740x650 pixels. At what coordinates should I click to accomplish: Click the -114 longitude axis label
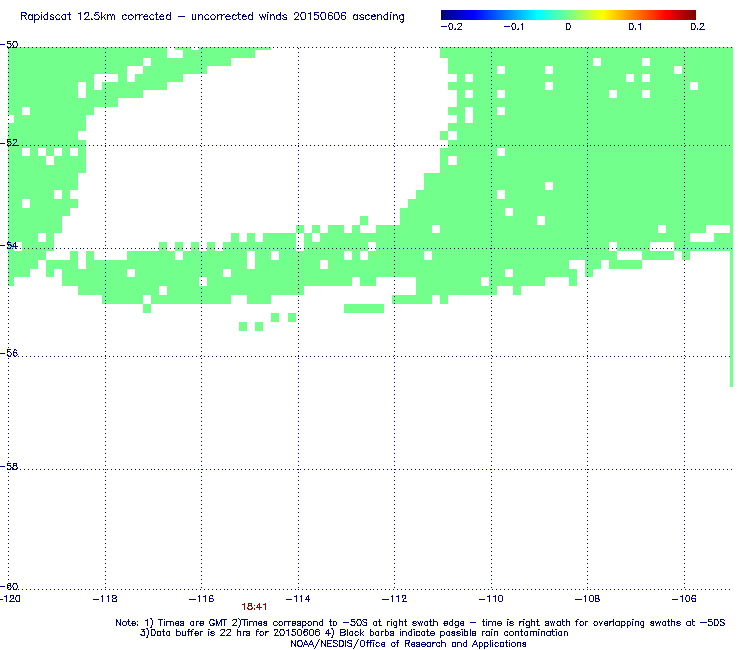298,599
